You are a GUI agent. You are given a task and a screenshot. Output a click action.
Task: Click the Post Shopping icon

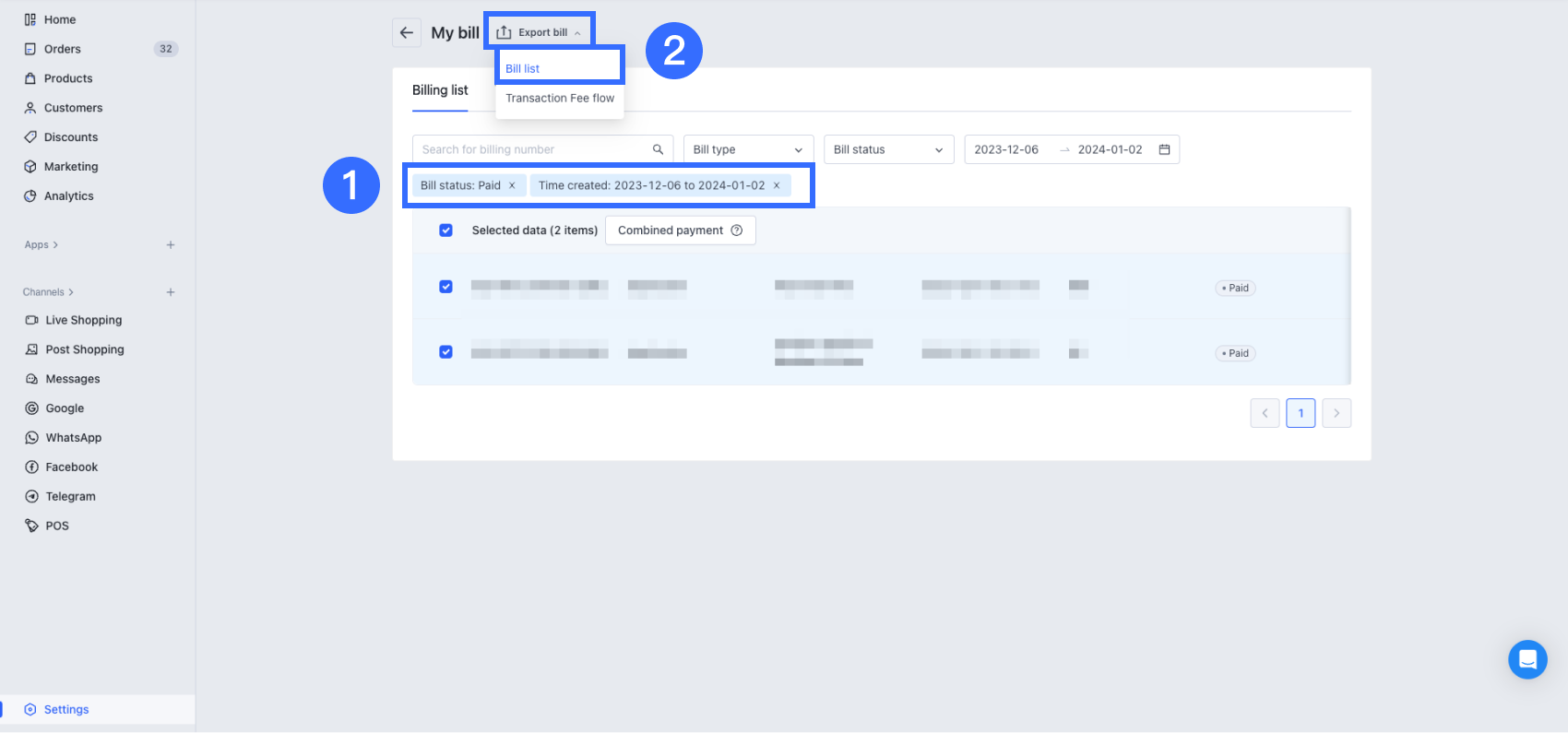pyautogui.click(x=32, y=349)
